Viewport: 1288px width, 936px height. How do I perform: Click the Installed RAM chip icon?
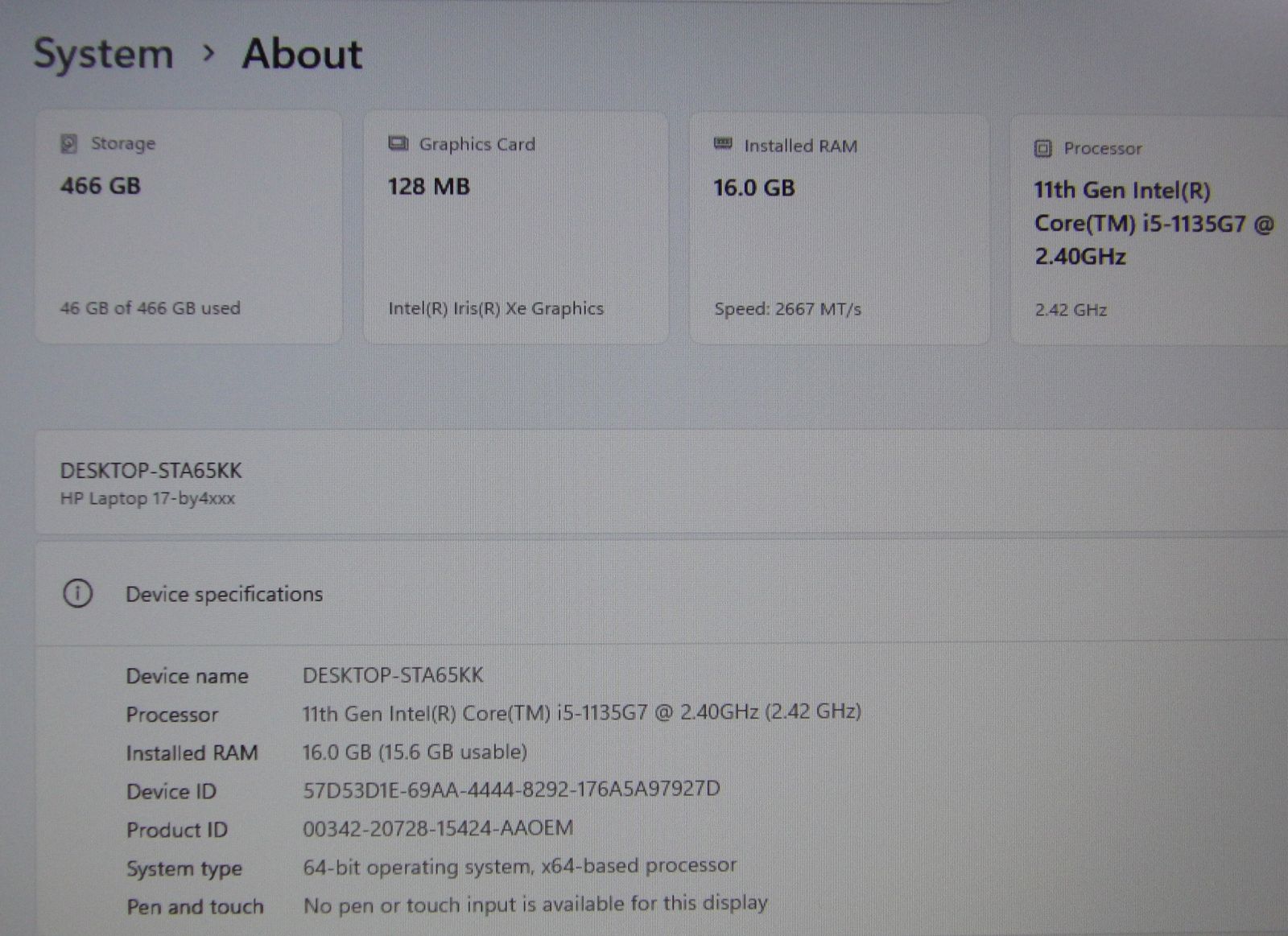coord(723,145)
